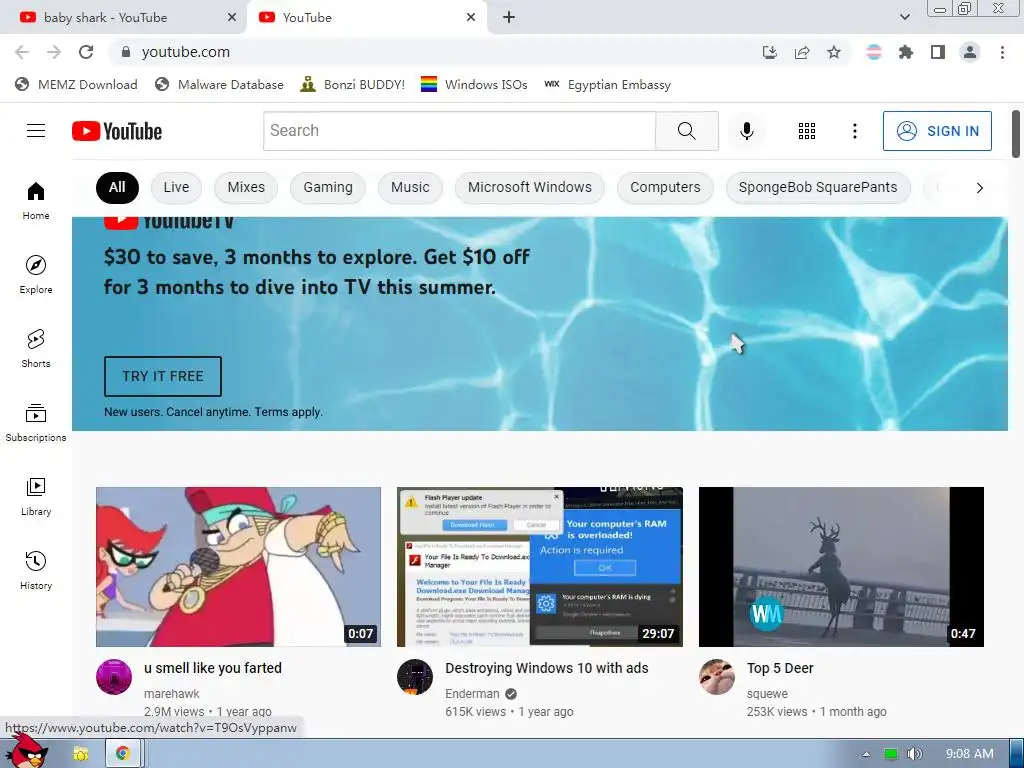The width and height of the screenshot is (1024, 768).
Task: Open Windows ISOs bookmark
Action: click(x=474, y=84)
